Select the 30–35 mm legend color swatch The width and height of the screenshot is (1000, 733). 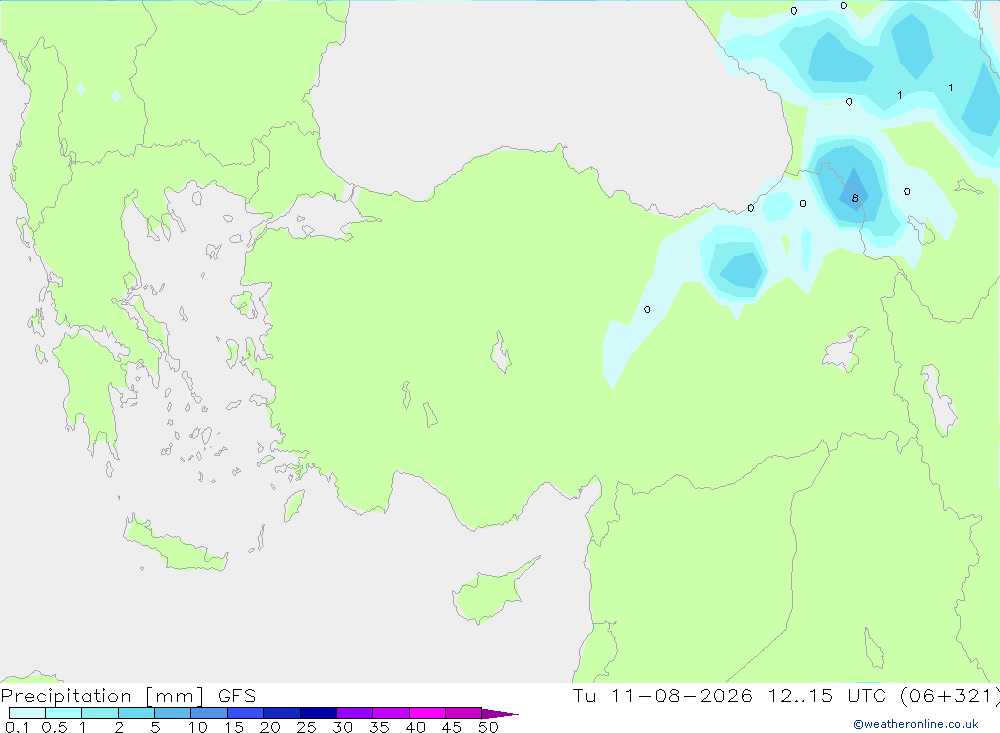pos(355,713)
